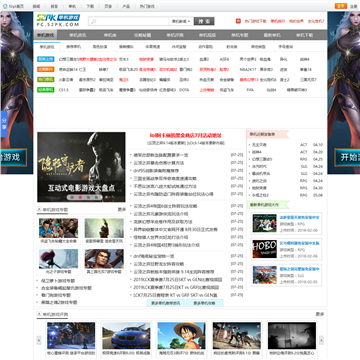Image resolution: width=360 pixels, height=360 pixels.
Task: Click the dark search button
Action: click(204, 21)
